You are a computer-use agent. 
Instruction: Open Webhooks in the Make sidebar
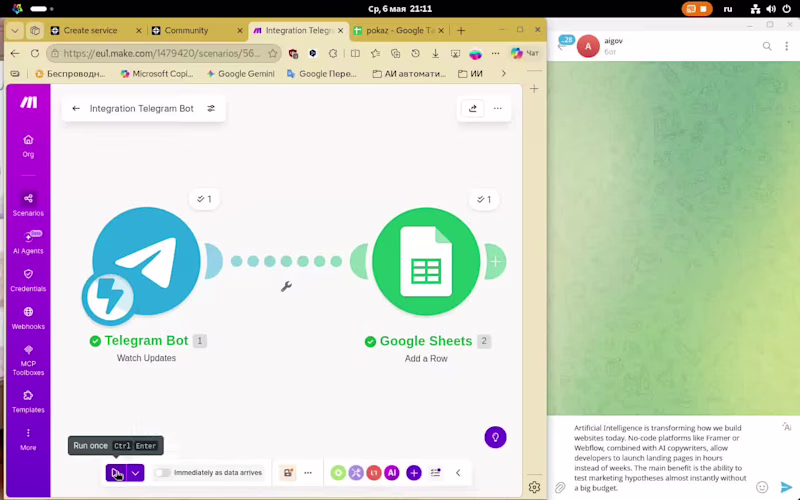pyautogui.click(x=28, y=318)
